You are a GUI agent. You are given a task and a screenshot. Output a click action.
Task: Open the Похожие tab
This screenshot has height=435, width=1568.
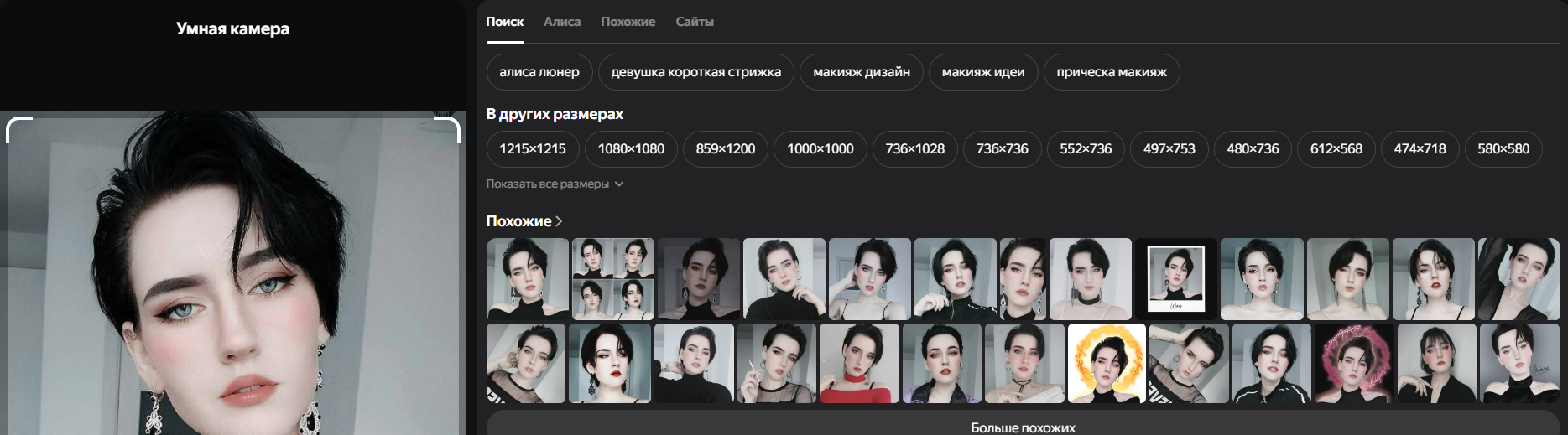click(x=628, y=22)
